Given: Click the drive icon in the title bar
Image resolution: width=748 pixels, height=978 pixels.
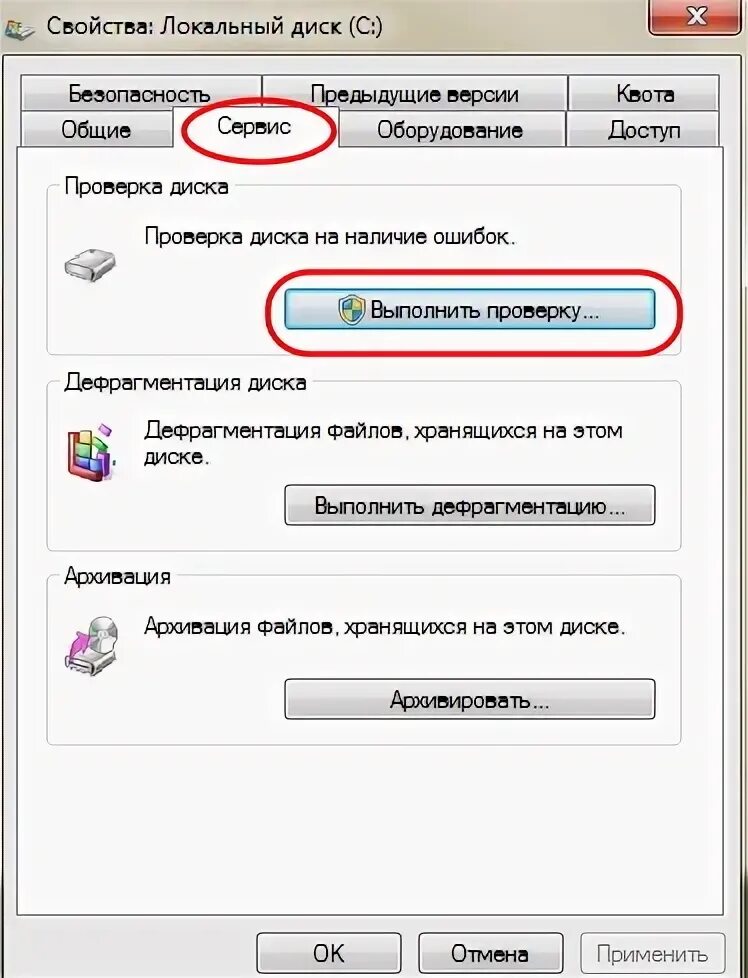Looking at the screenshot, I should 17,28.
